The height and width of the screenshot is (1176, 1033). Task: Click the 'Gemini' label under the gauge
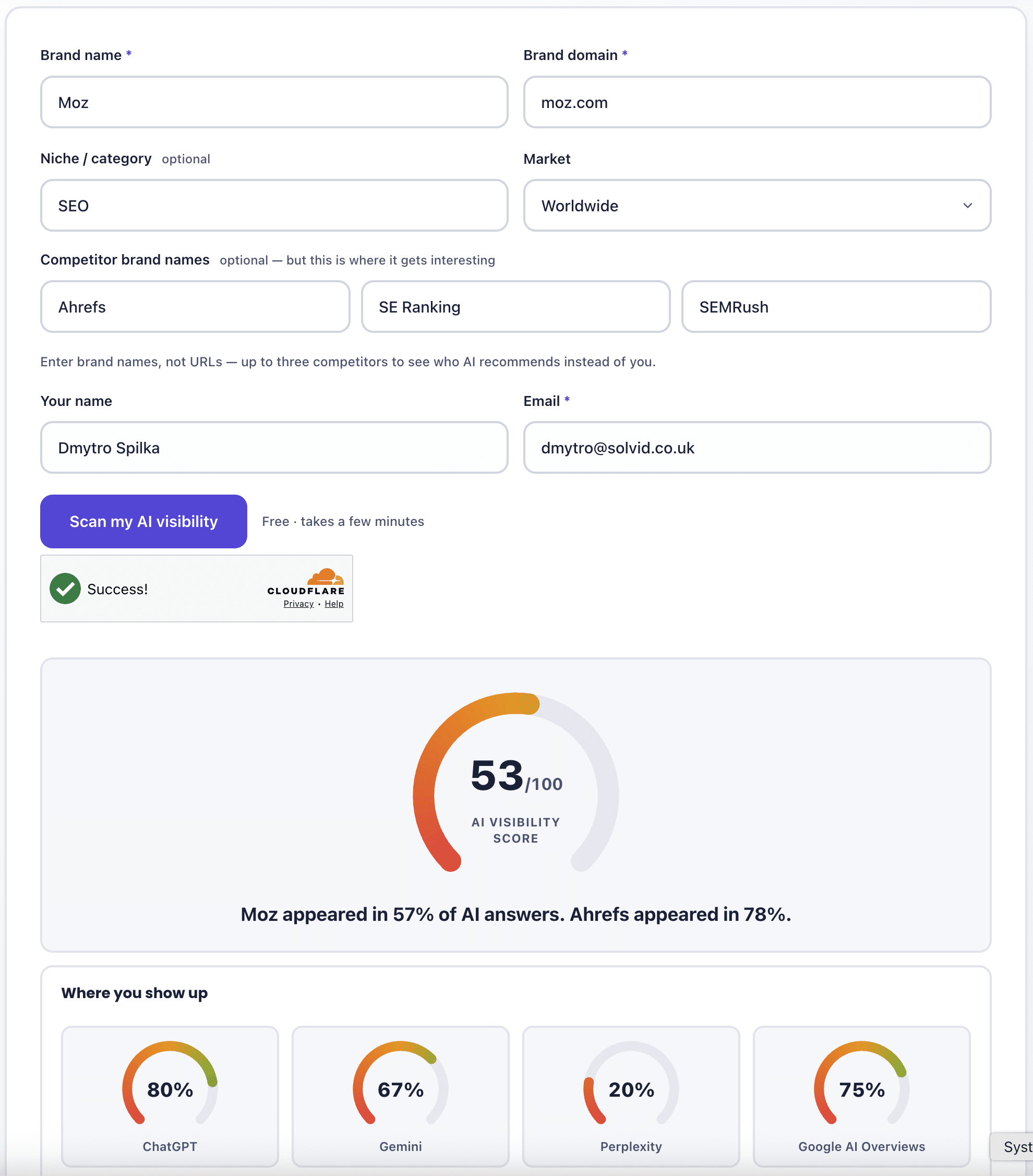400,1147
